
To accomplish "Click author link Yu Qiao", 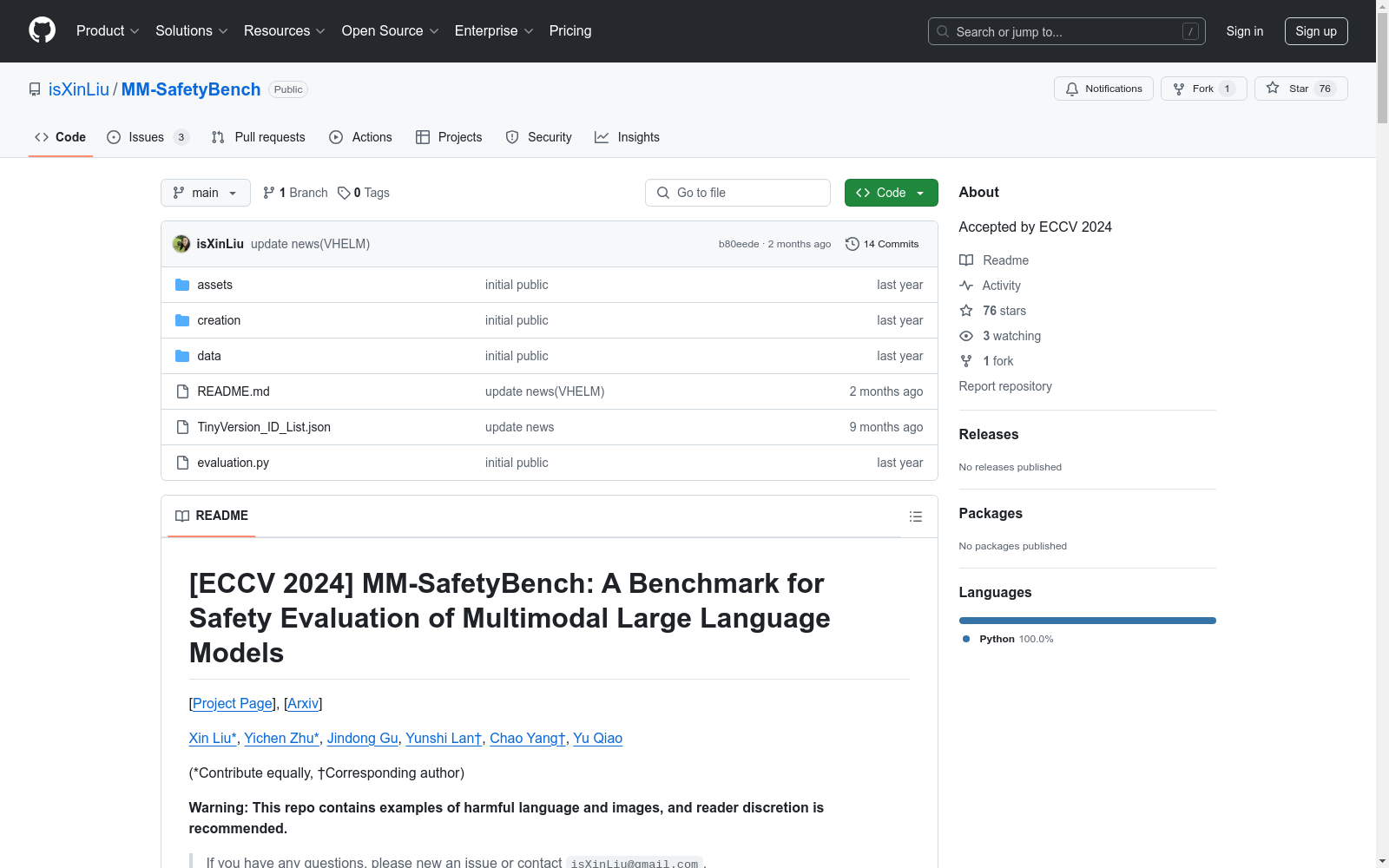I will tap(597, 739).
